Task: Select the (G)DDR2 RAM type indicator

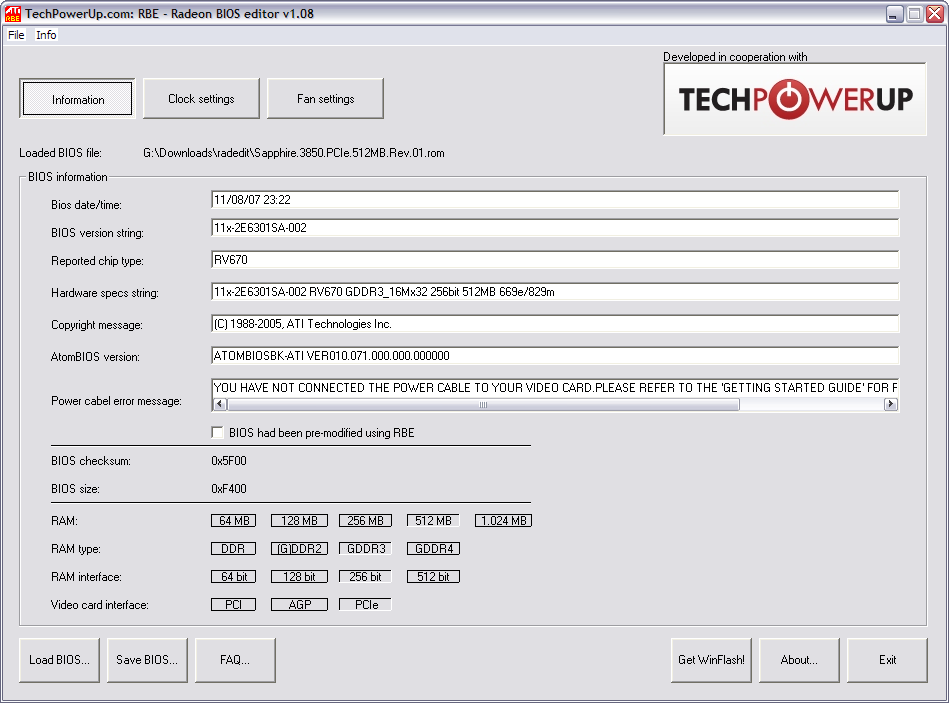Action: (299, 549)
